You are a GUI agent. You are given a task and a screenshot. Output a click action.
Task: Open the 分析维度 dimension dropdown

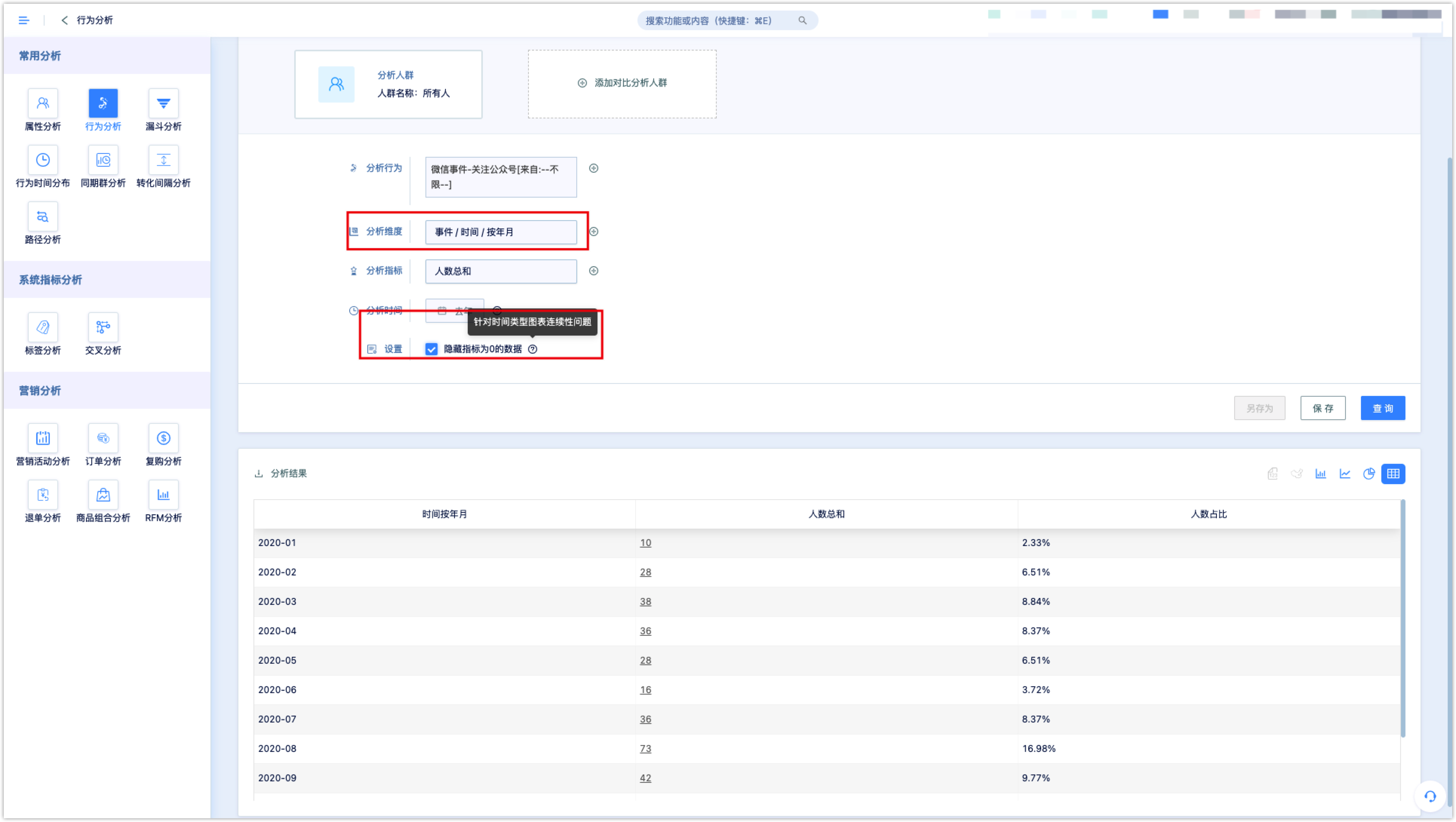tap(501, 232)
